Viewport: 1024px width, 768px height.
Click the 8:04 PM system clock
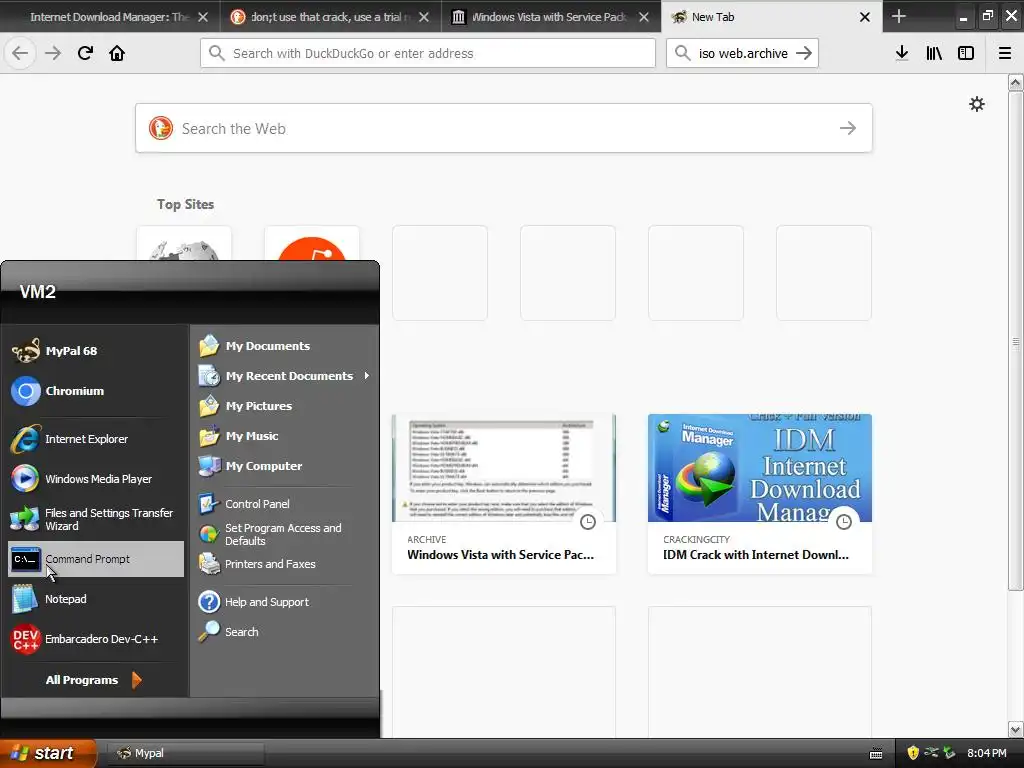tap(986, 753)
